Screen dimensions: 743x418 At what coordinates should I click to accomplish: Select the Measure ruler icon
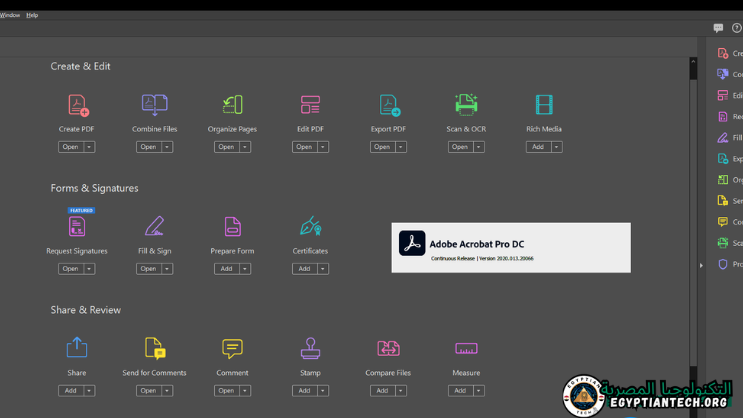point(466,348)
